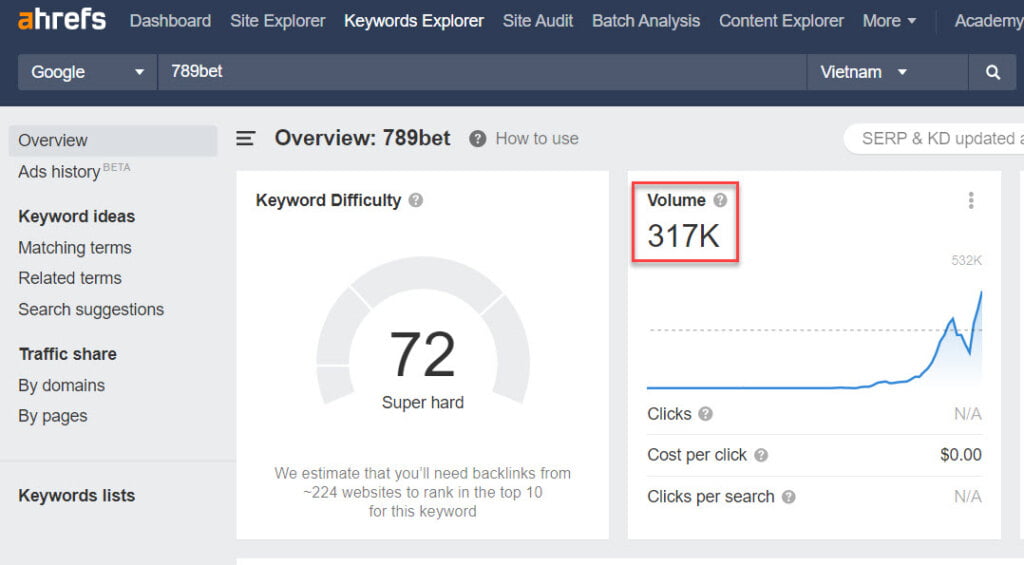The width and height of the screenshot is (1024, 565).
Task: Open Site Explorer from the top navigation
Action: click(278, 20)
